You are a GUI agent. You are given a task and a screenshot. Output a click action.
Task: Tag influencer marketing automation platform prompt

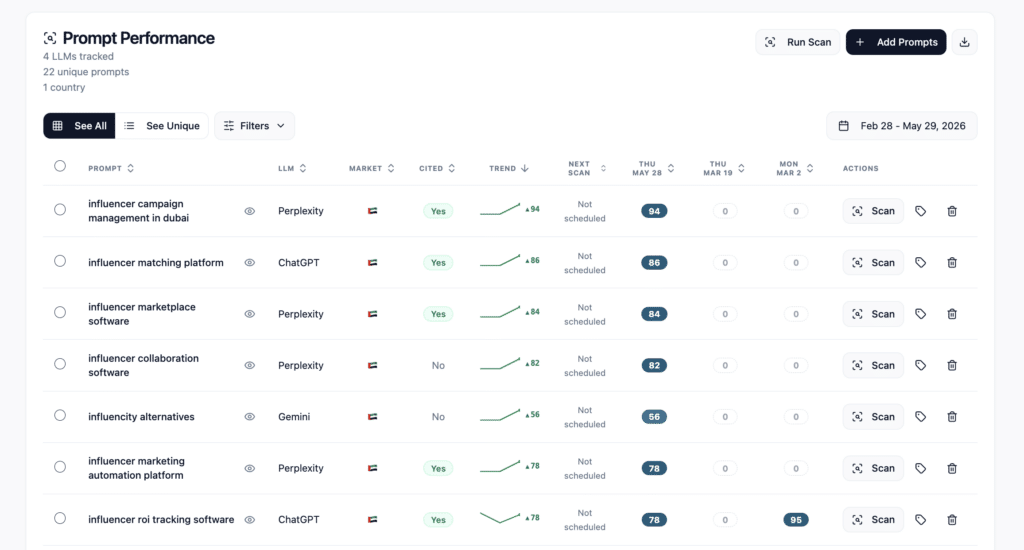[x=920, y=468]
